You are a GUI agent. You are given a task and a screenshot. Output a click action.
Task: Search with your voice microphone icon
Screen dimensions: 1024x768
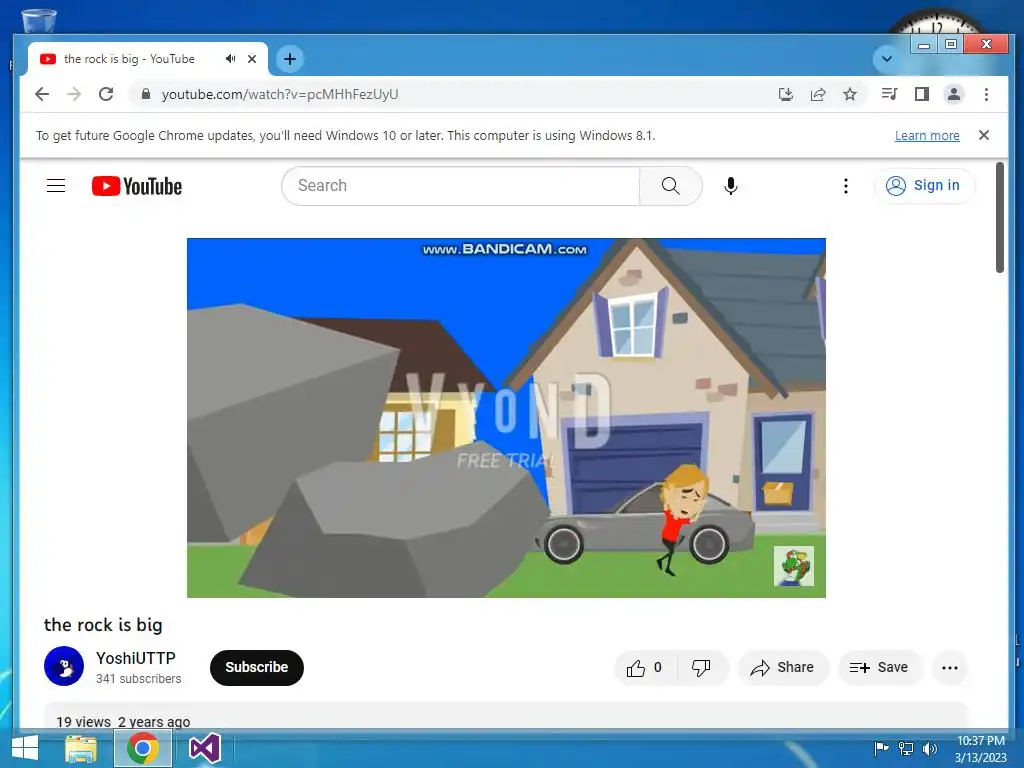[x=731, y=186]
